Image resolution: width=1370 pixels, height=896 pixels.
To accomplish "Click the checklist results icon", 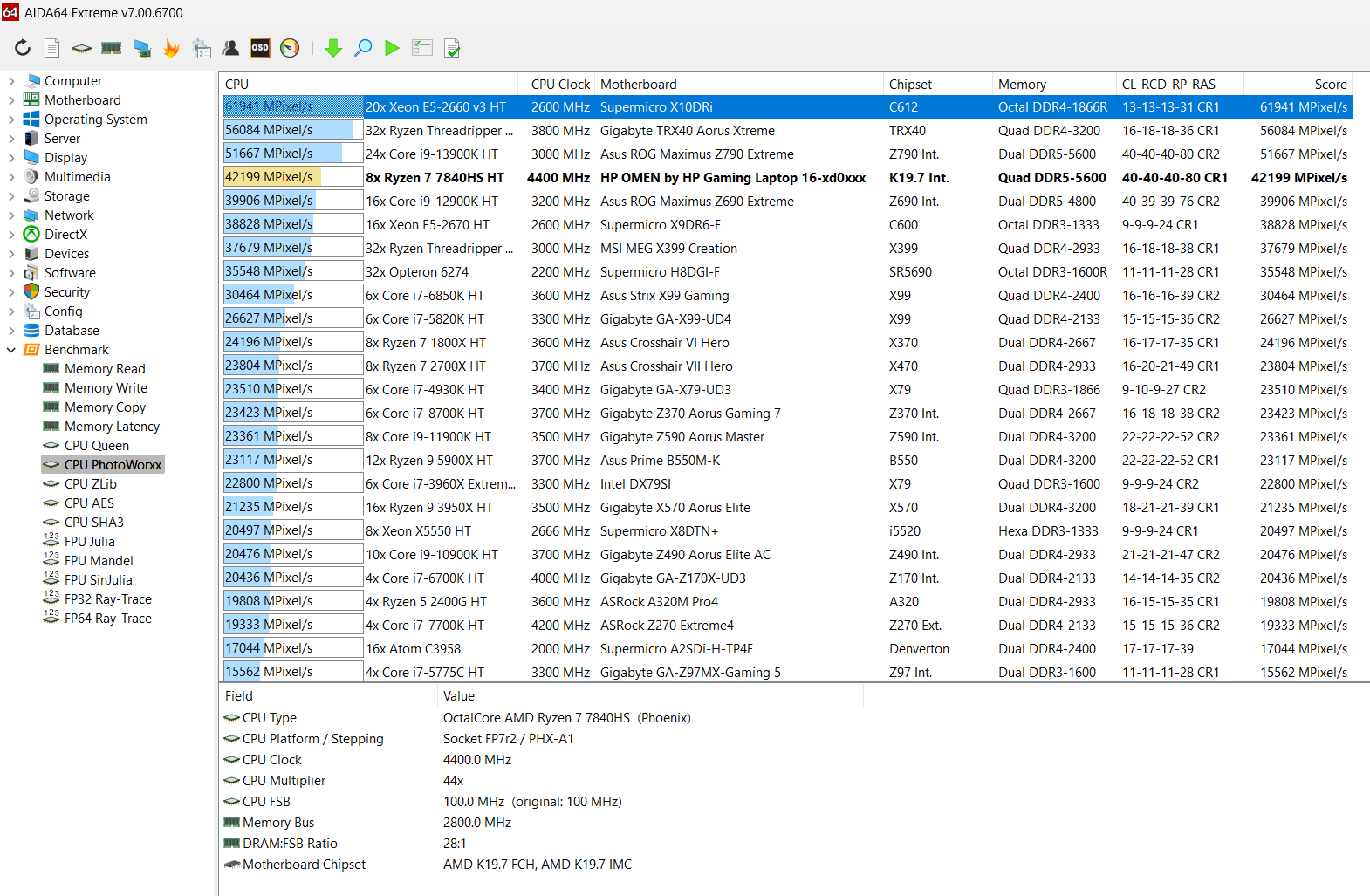I will (x=422, y=48).
